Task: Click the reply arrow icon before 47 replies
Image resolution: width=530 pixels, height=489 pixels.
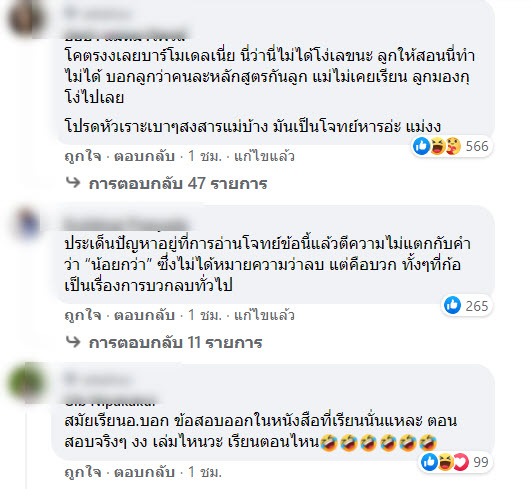Action: (73, 183)
